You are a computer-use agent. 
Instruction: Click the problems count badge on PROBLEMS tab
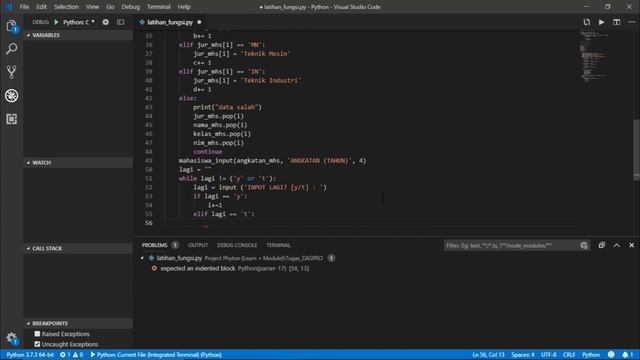click(175, 245)
